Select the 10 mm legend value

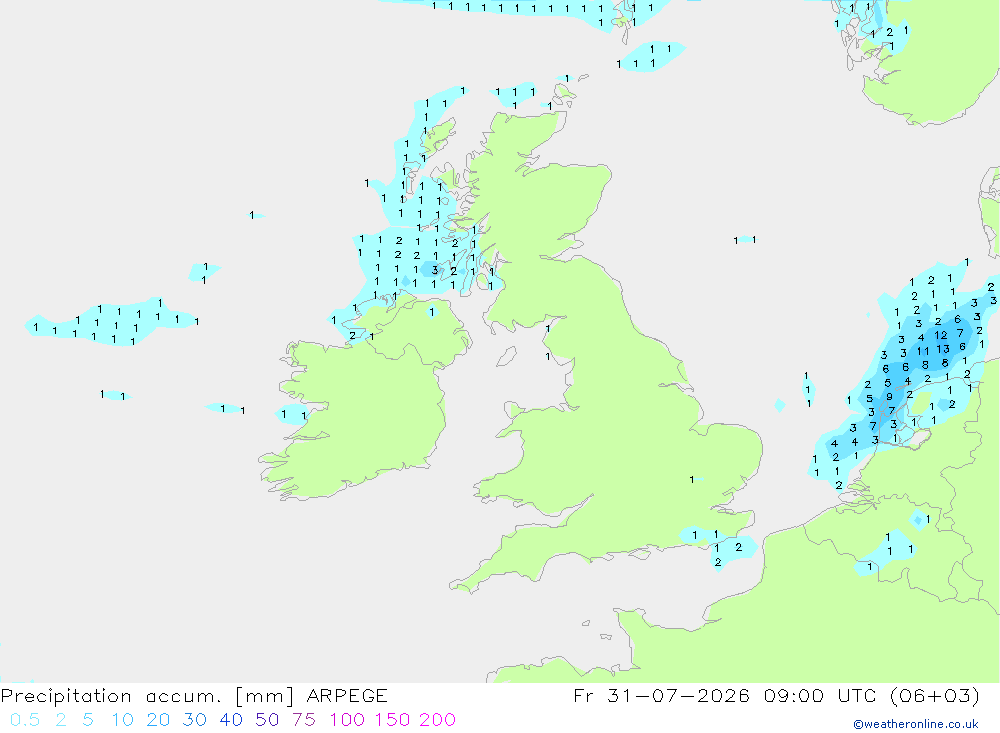122,720
